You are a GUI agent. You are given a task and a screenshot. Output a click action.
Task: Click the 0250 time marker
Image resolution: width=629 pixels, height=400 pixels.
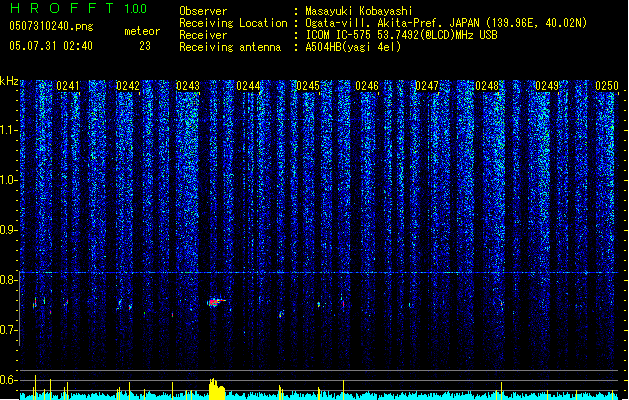607,86
